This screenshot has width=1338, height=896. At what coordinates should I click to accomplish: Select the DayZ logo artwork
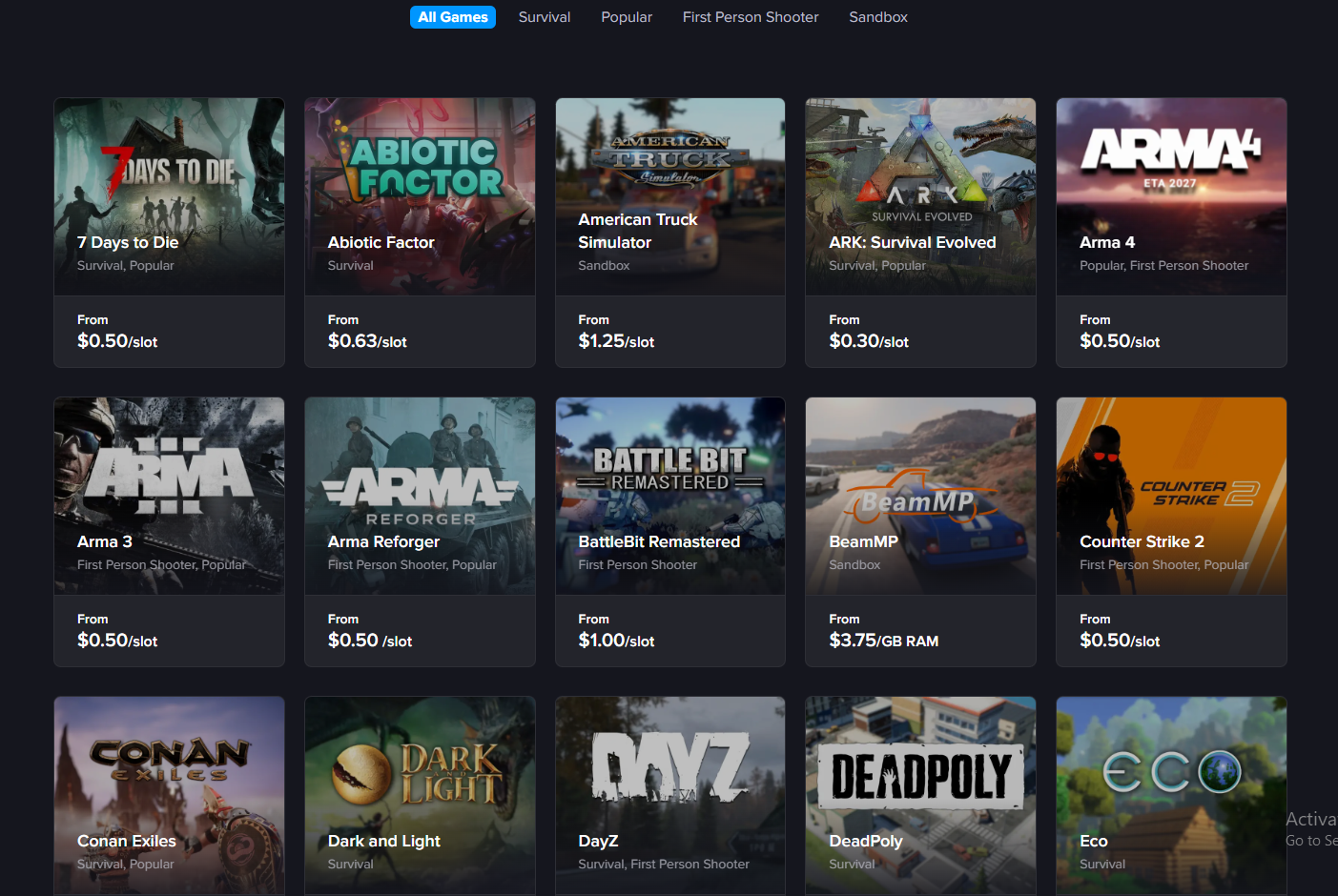(670, 765)
